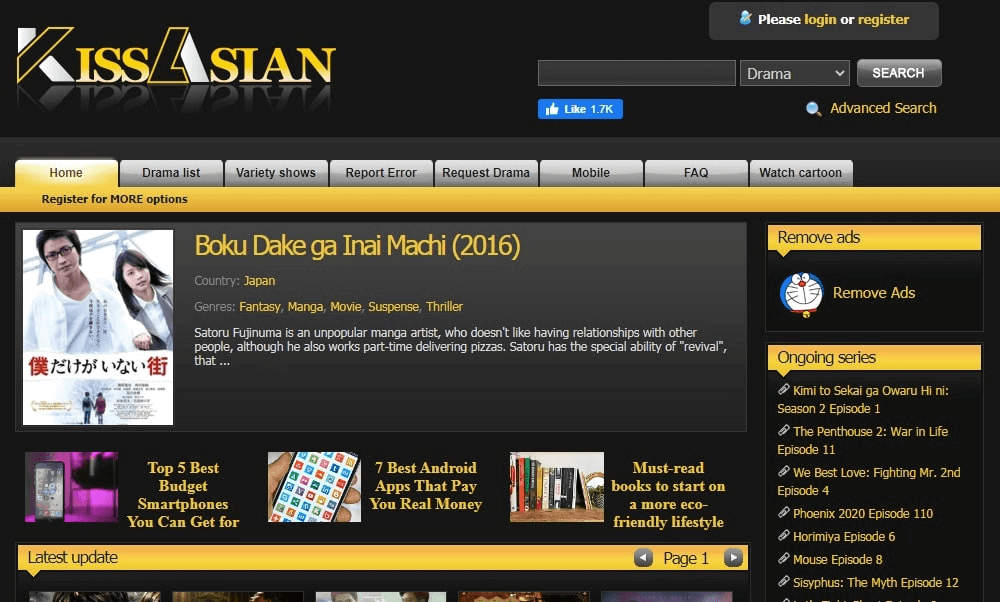
Task: Select the Fantasy genre link
Action: coord(260,307)
